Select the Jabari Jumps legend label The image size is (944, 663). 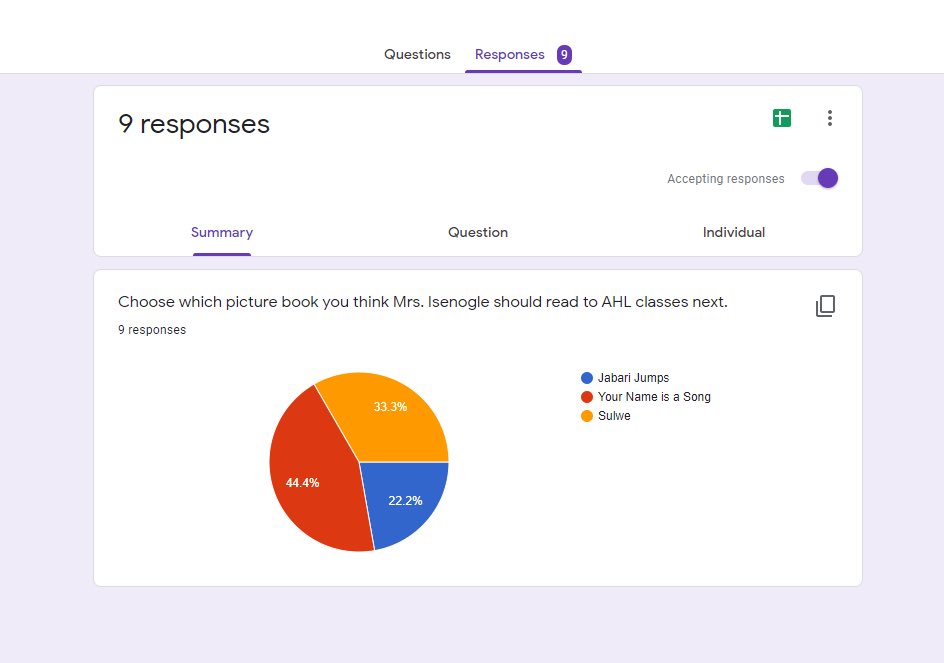[x=633, y=378]
